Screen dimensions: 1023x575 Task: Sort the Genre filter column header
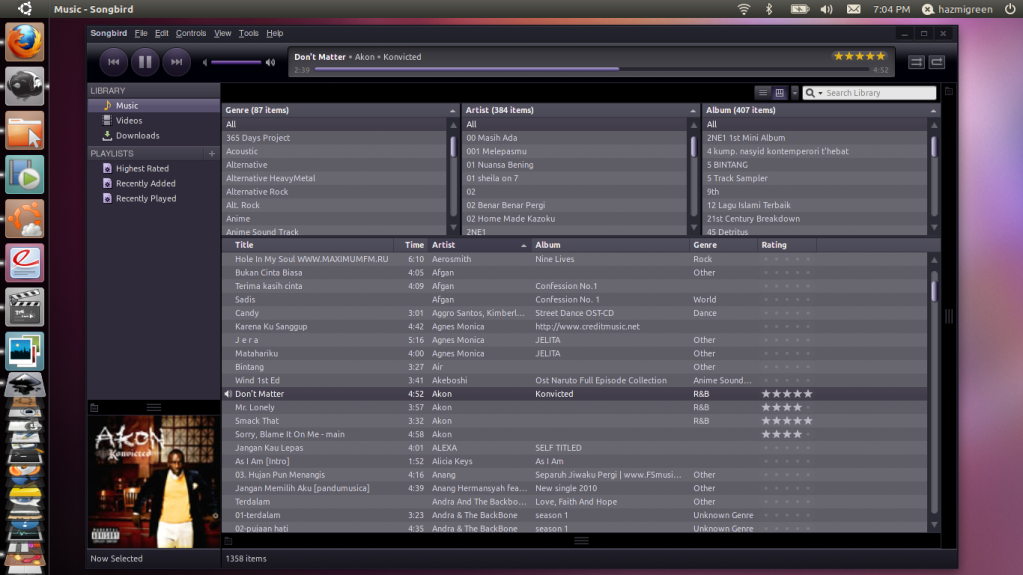pos(340,110)
